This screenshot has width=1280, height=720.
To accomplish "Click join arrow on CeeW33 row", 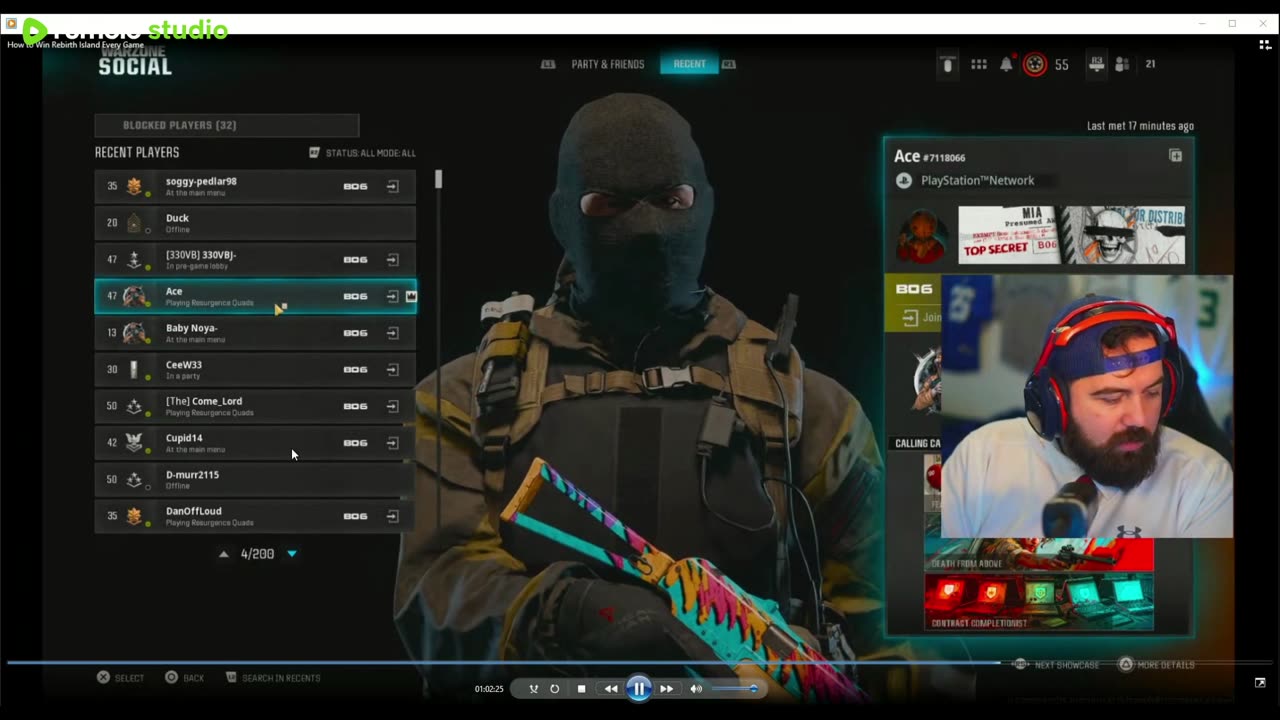I will pos(392,369).
